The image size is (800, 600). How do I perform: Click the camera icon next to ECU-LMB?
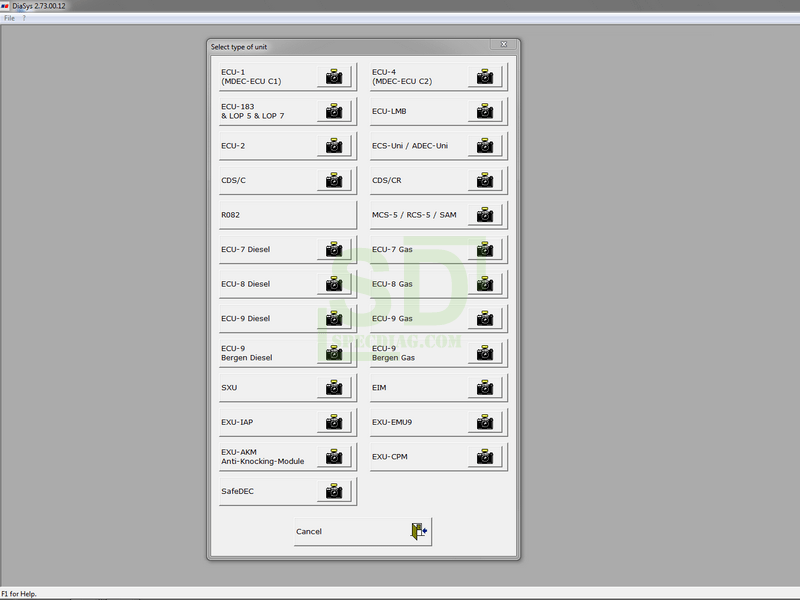click(x=485, y=111)
